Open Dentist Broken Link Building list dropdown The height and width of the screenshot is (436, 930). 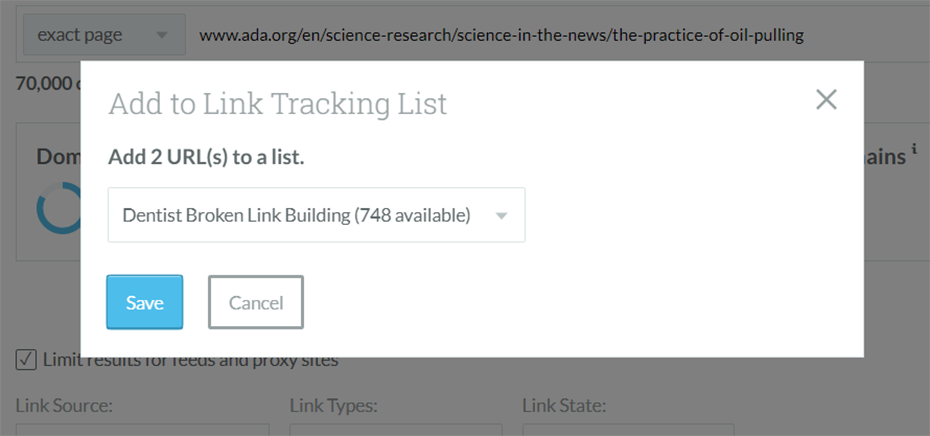316,215
